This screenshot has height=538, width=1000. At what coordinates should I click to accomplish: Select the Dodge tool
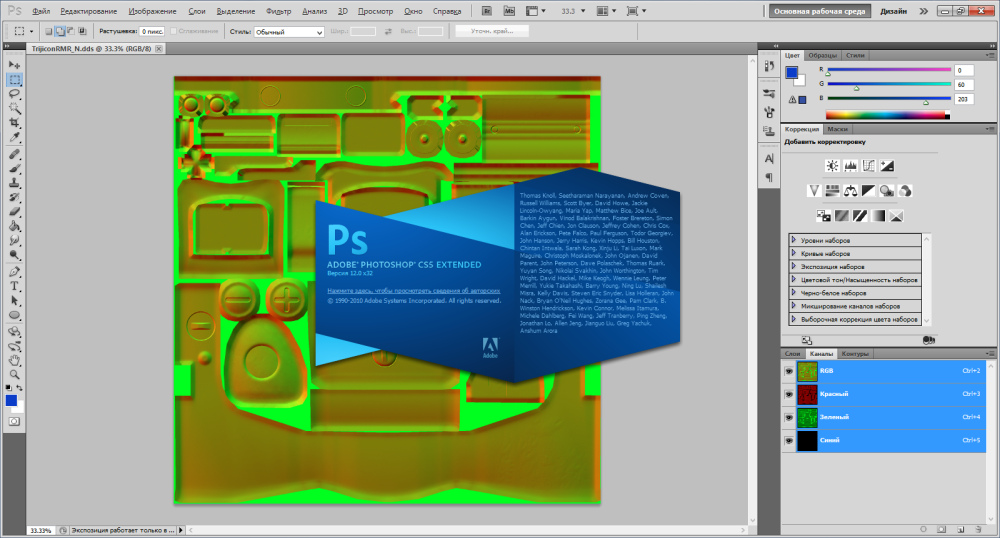coord(14,255)
